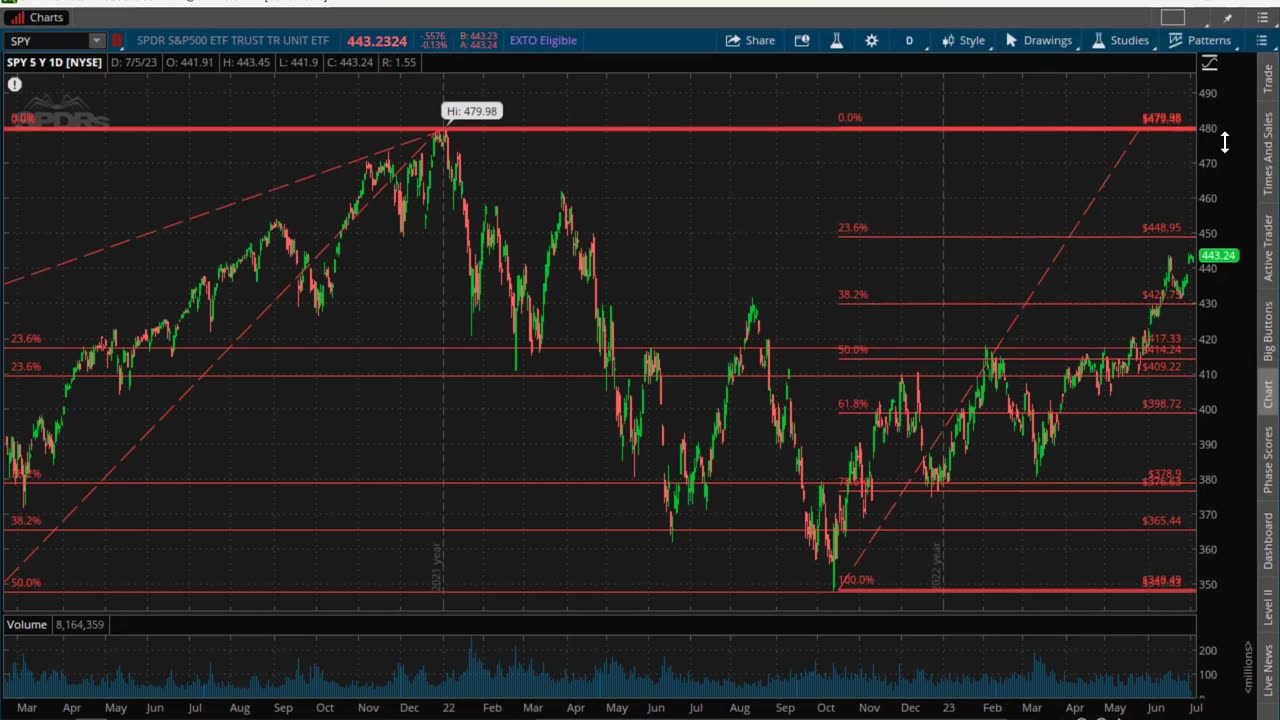Click the Hi: 479.98 price bubble

coord(472,111)
